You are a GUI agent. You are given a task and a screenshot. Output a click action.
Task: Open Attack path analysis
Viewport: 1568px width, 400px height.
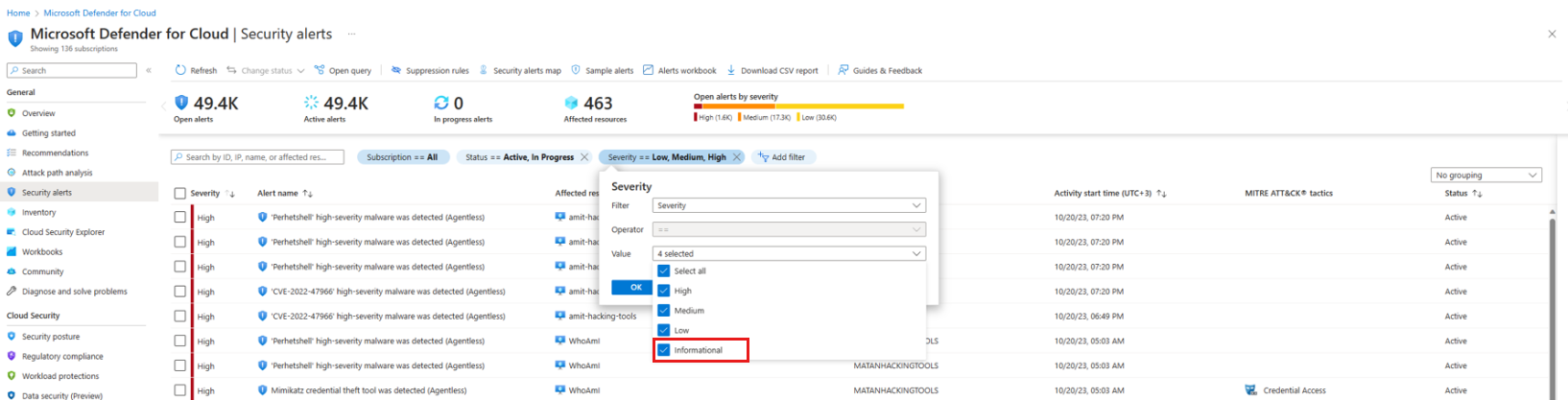[x=57, y=173]
